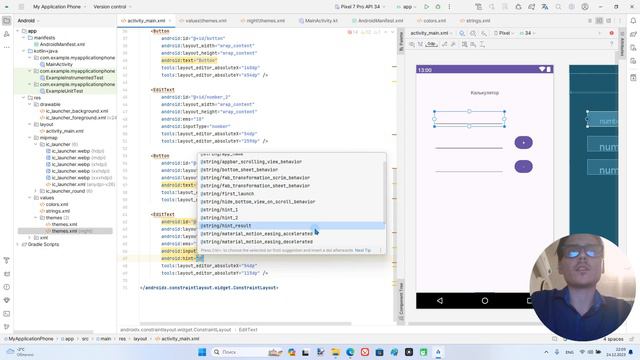The image size is (640, 360).
Task: Choose @string/first_launch suggestion
Action: tap(291, 194)
